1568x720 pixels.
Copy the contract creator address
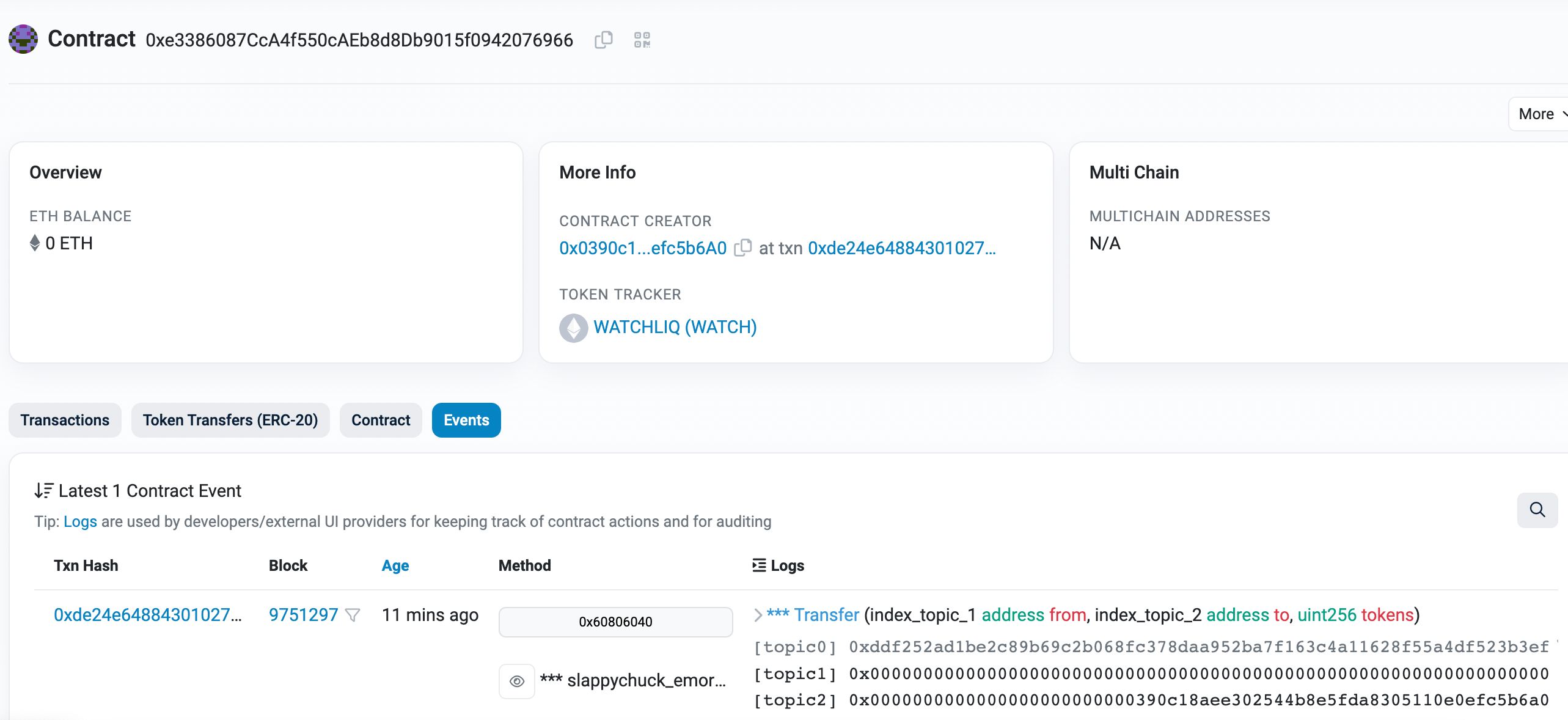(742, 248)
